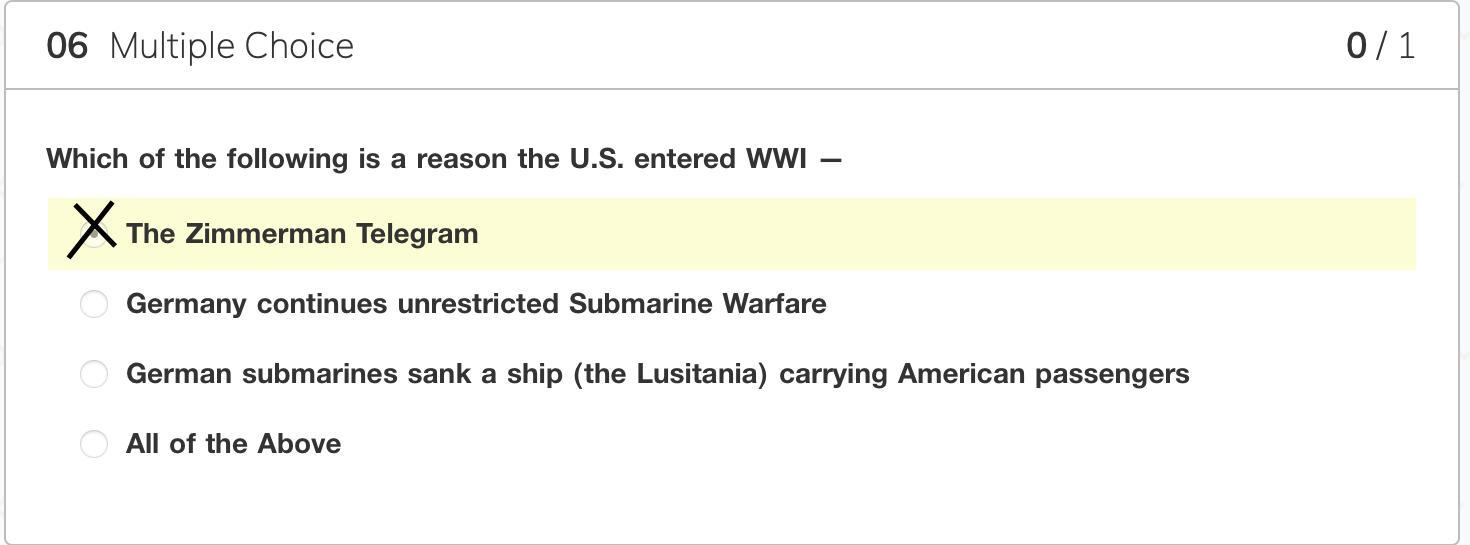Click the German submarines sank a ship answer text
Image resolution: width=1470 pixels, height=545 pixels.
pos(657,374)
